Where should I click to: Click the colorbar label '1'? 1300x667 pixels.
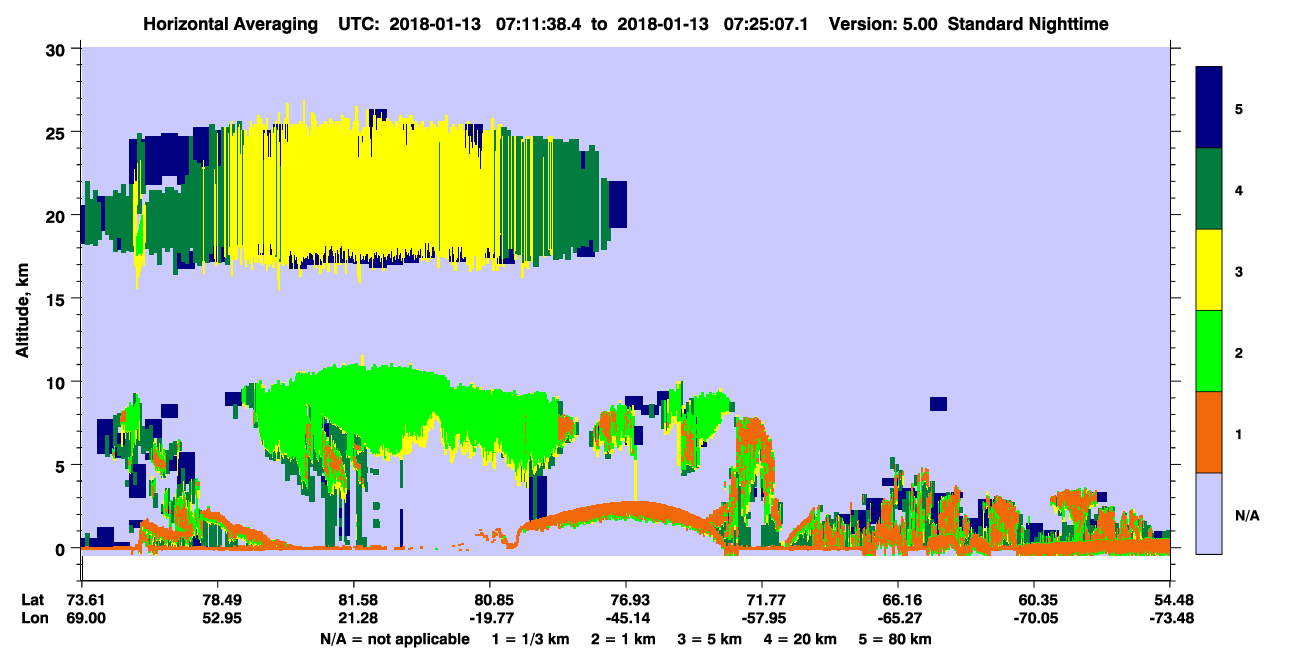1239,432
